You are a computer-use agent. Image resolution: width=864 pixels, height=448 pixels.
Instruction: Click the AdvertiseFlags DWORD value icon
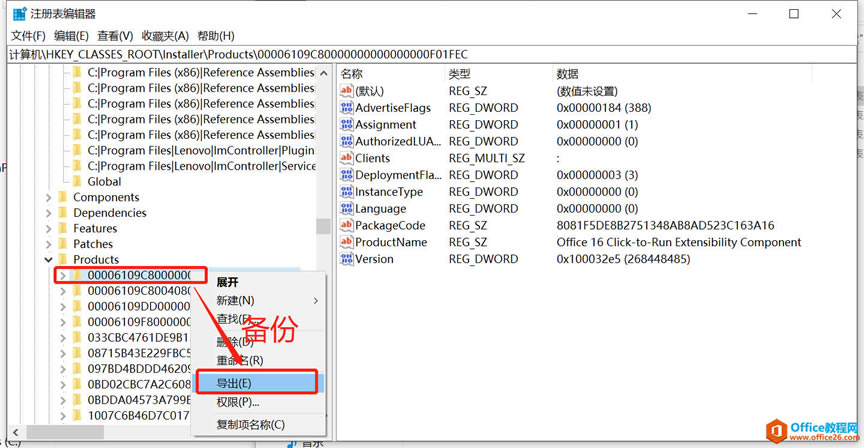(x=347, y=108)
